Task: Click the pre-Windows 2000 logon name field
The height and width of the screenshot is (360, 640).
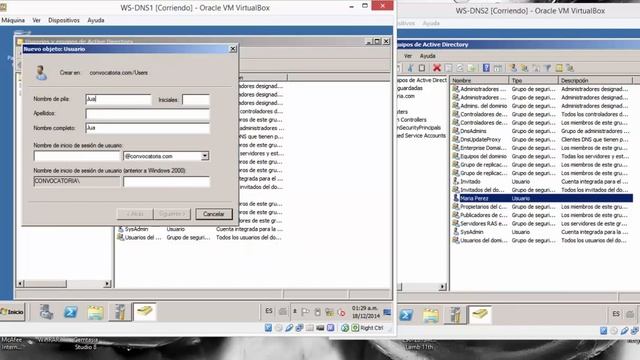Action: (x=167, y=182)
